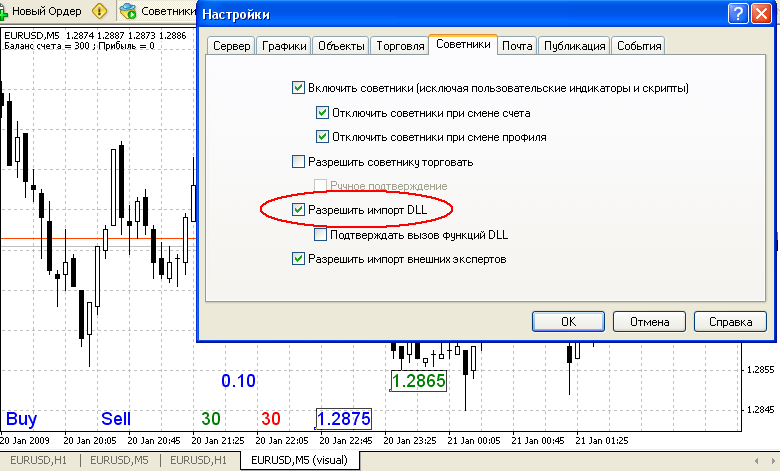Click the yellow diamond warning icon
780x472 pixels.
99,11
